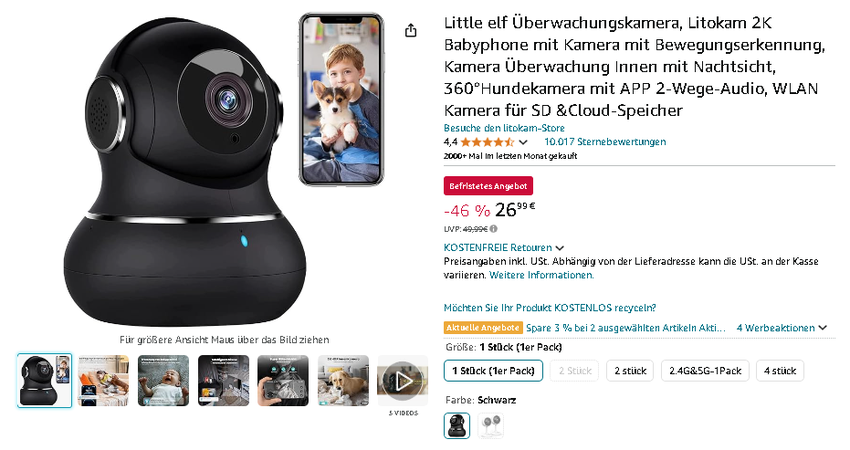Viewport: 850px width, 450px height.
Task: Click the share icon above product image
Action: coord(411,30)
